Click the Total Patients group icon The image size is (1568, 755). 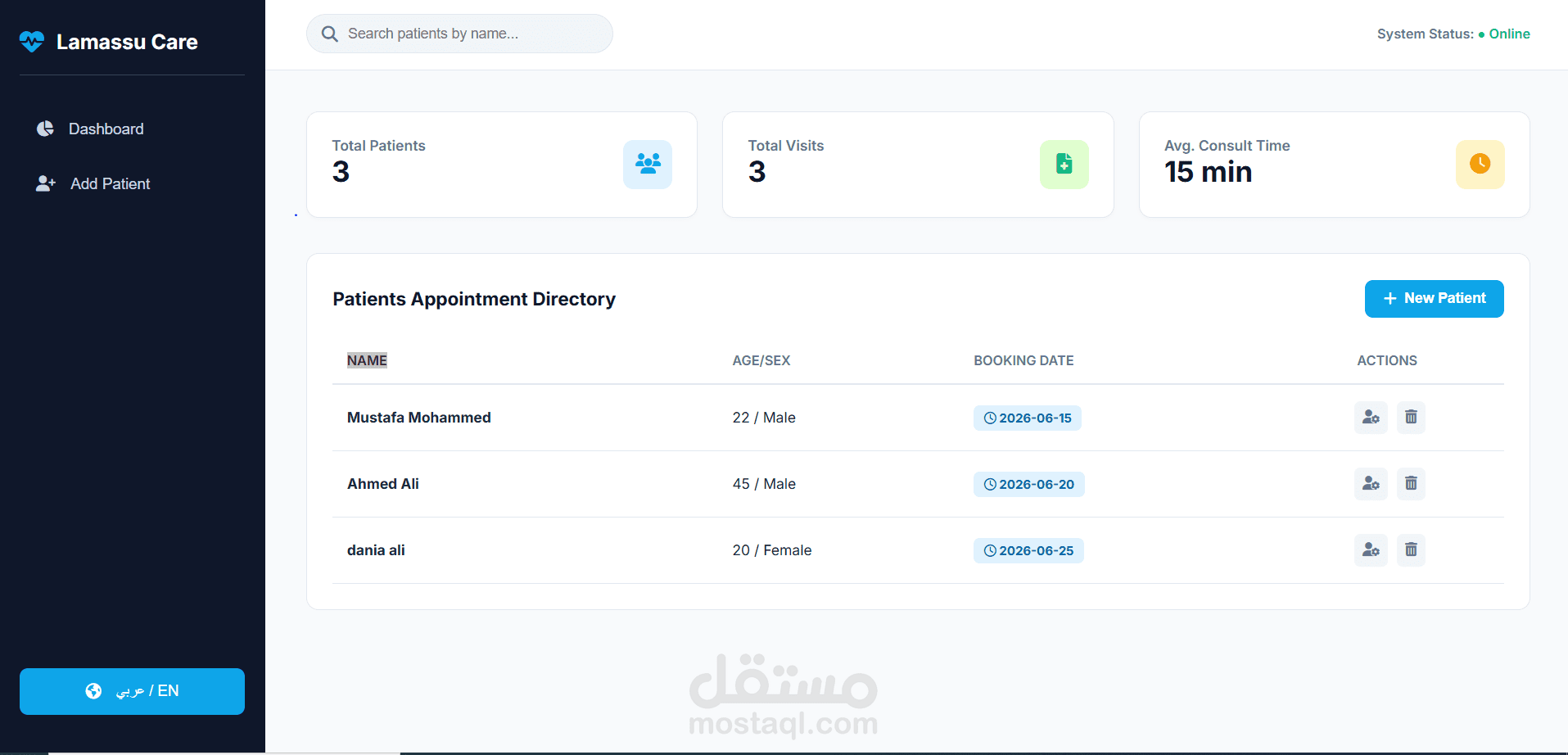pyautogui.click(x=648, y=165)
